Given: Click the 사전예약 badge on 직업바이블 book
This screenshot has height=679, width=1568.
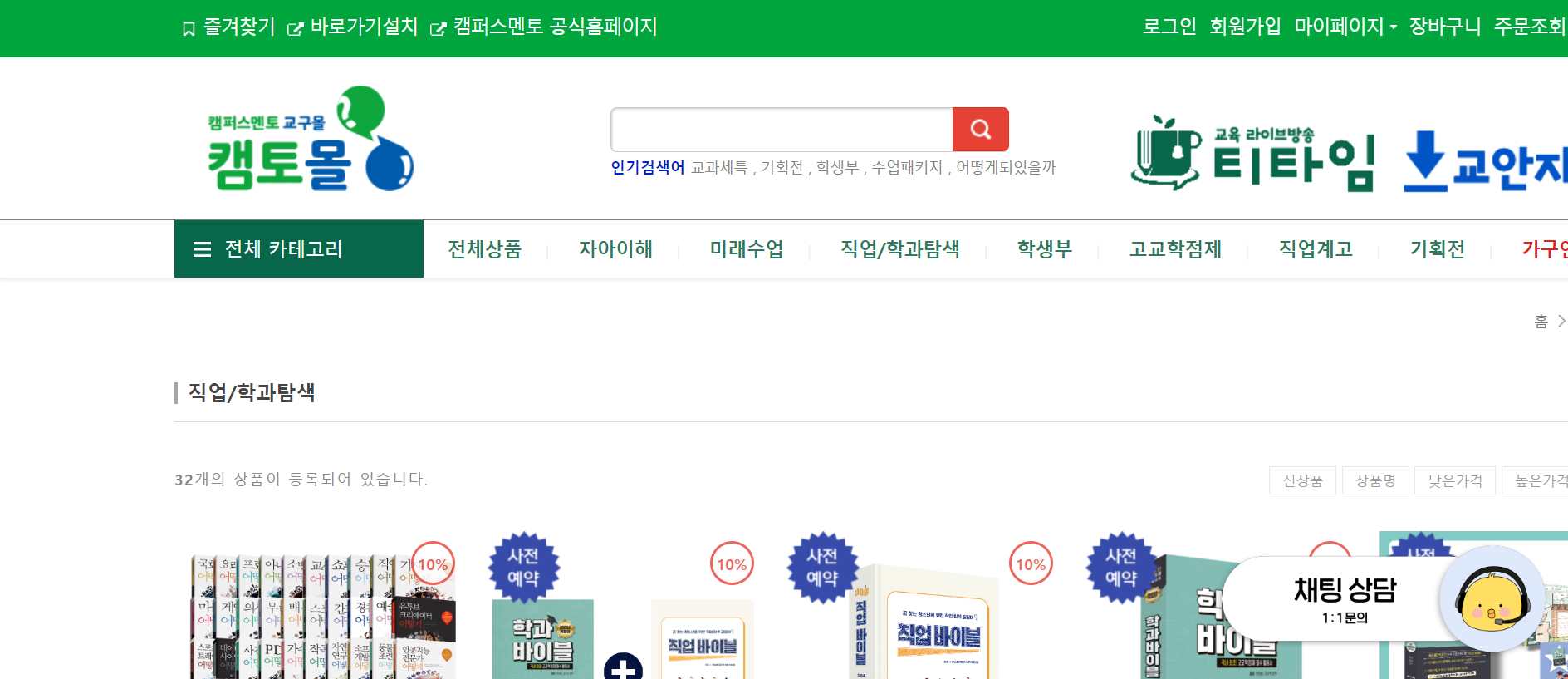Looking at the screenshot, I should [x=822, y=567].
